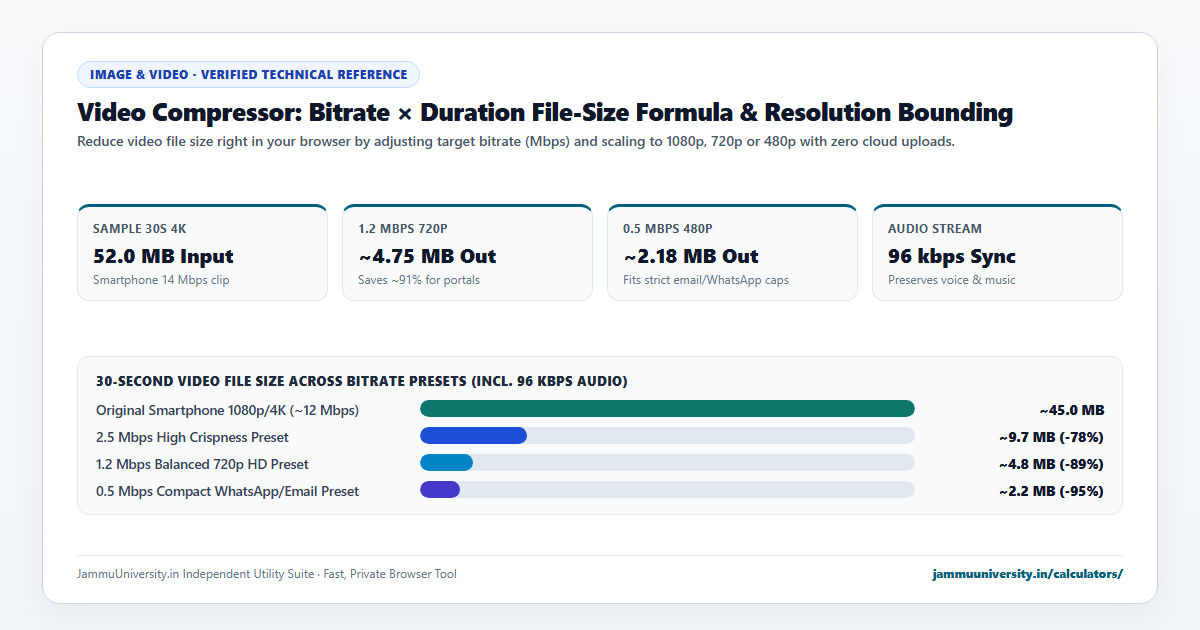
Task: Click the subtitle about reducing video file size
Action: pos(516,141)
